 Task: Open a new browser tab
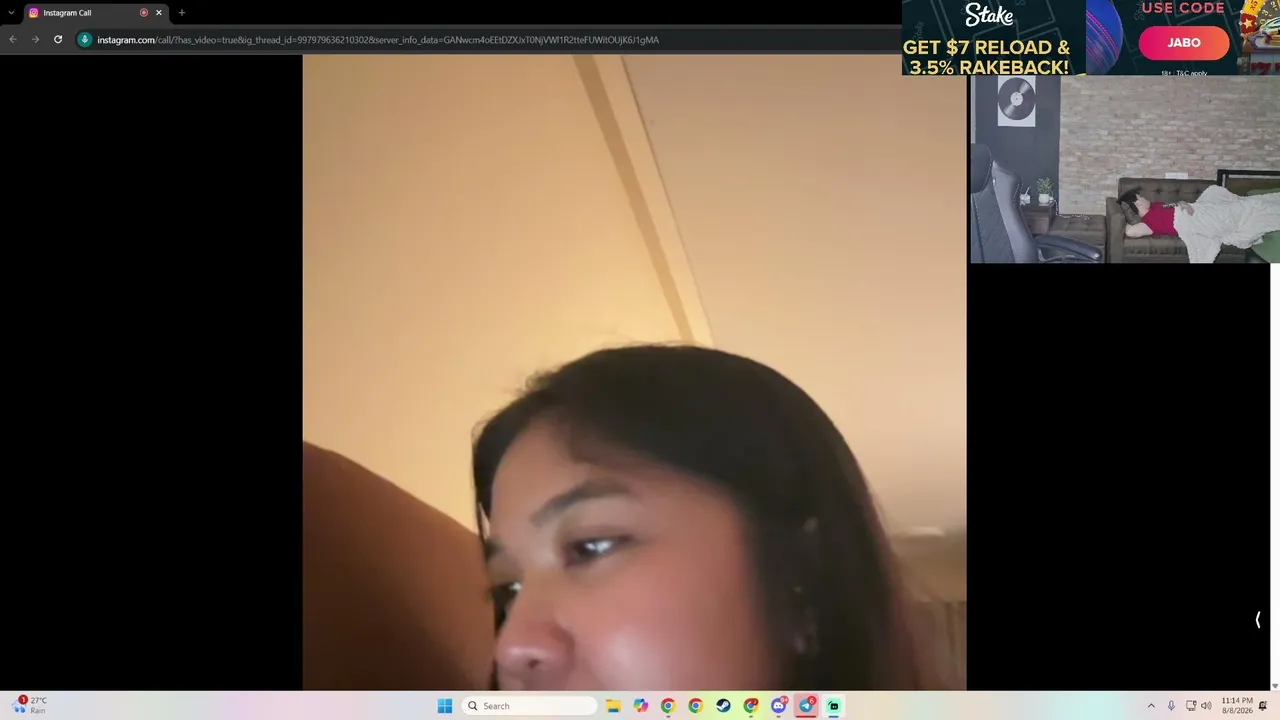(181, 13)
